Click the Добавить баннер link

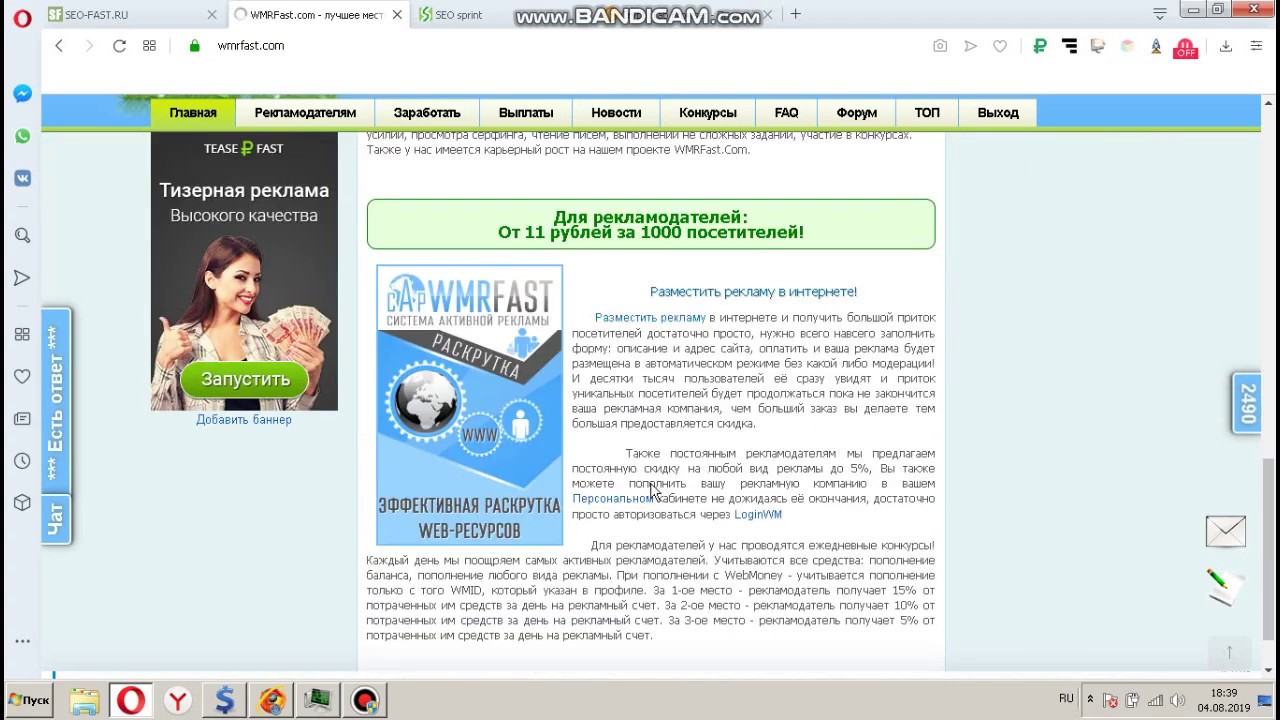coord(244,420)
